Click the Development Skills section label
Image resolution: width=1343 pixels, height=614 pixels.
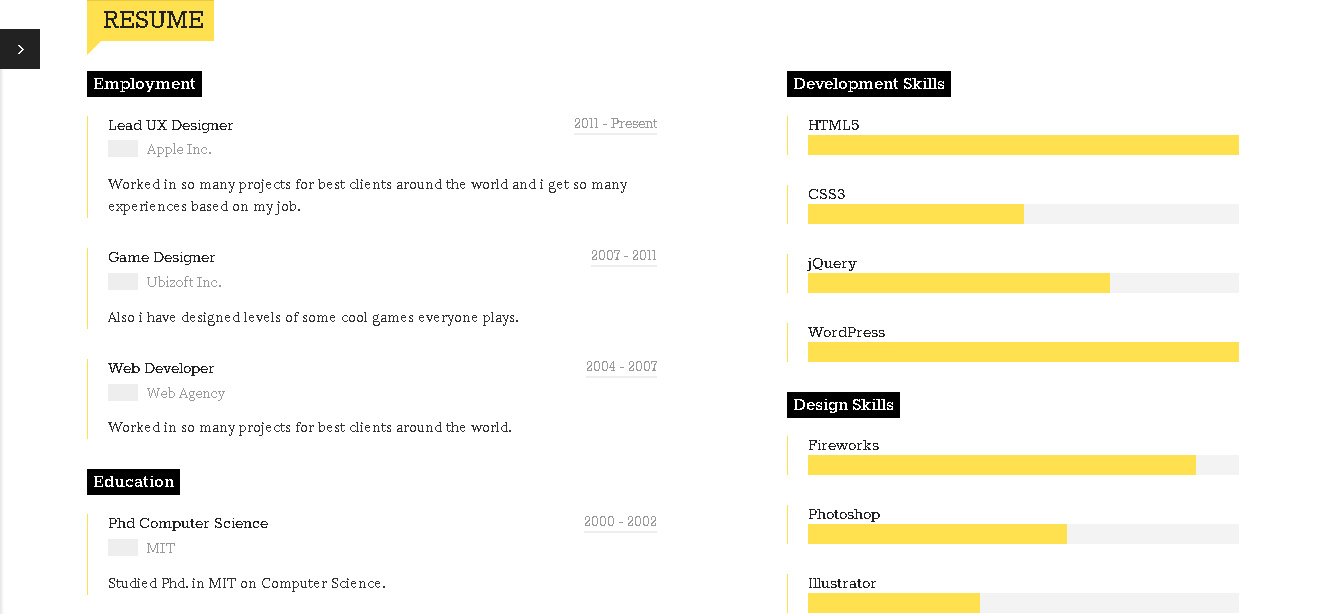point(868,84)
